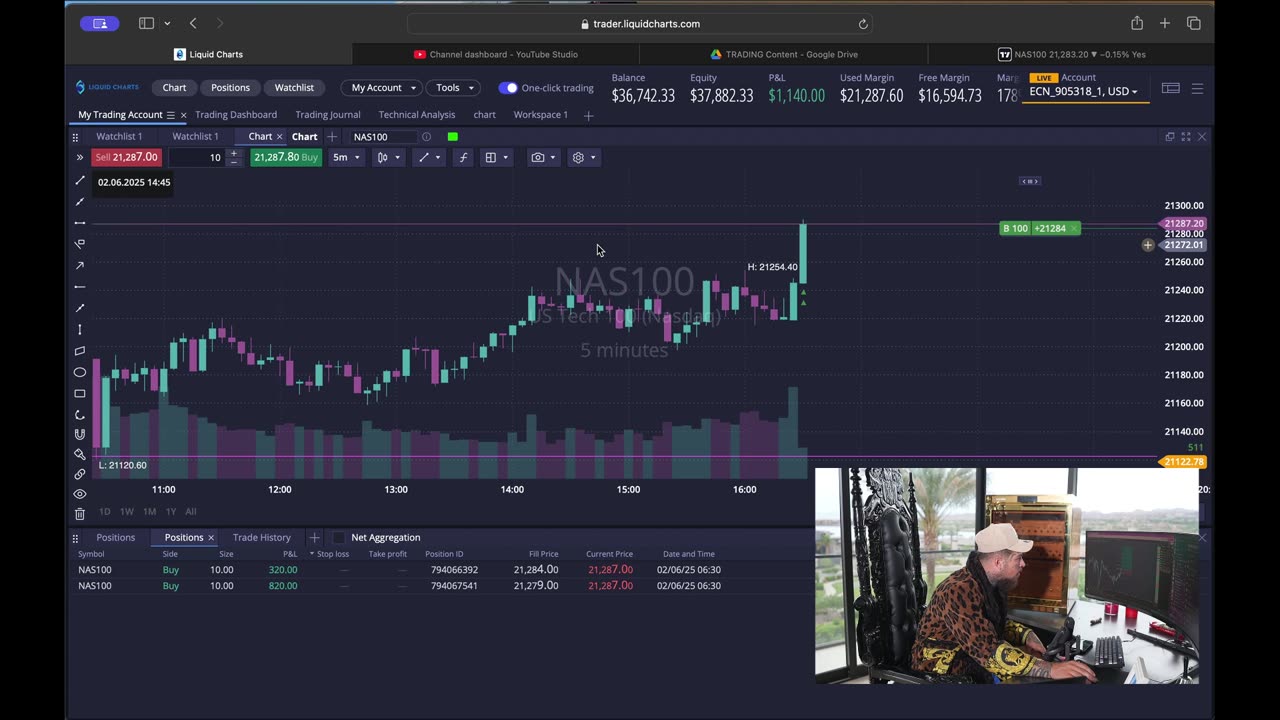Screen dimensions: 1280x720
Task: Select the 1W range button
Action: click(127, 512)
